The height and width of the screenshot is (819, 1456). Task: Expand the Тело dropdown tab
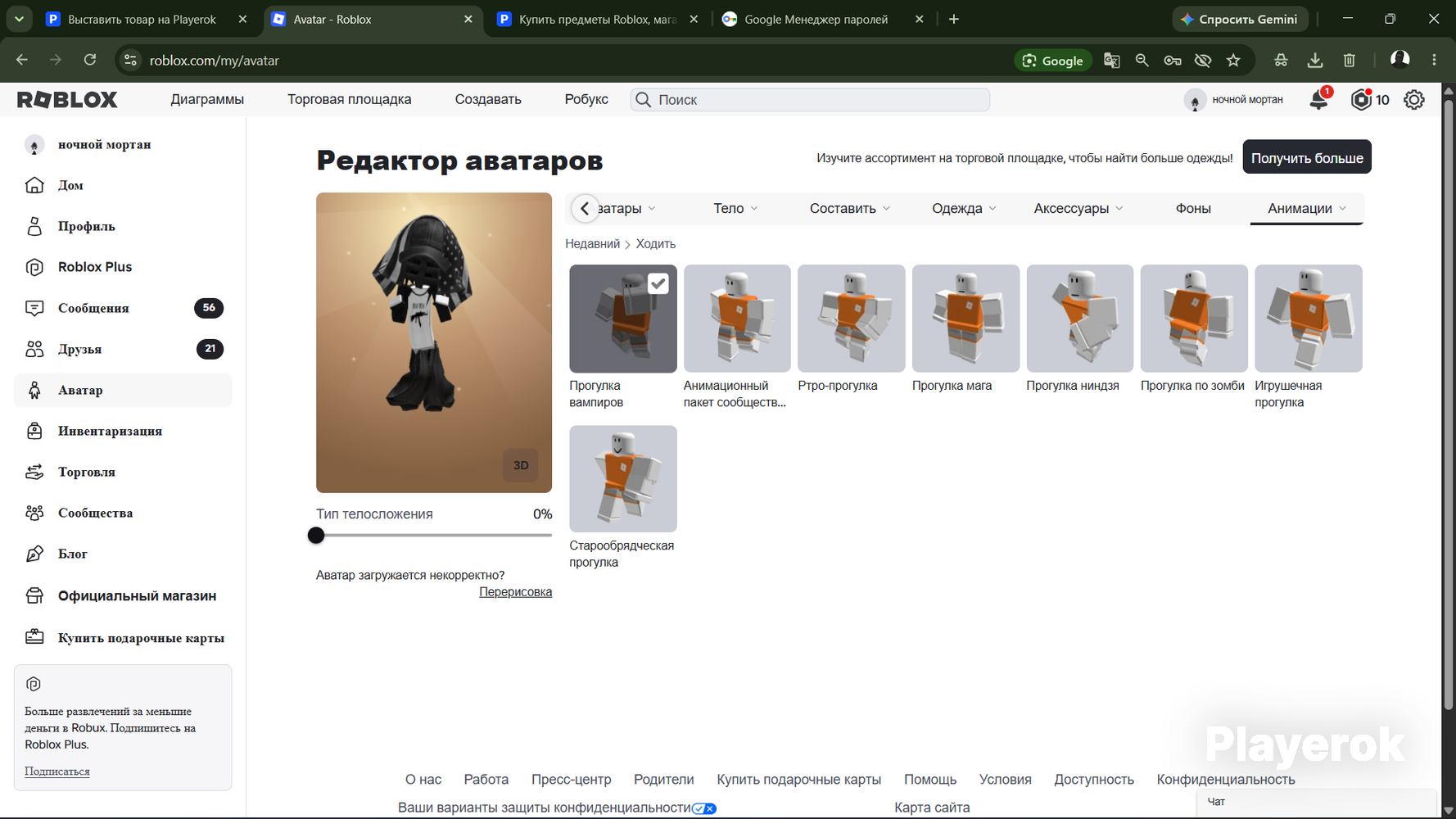coord(735,208)
